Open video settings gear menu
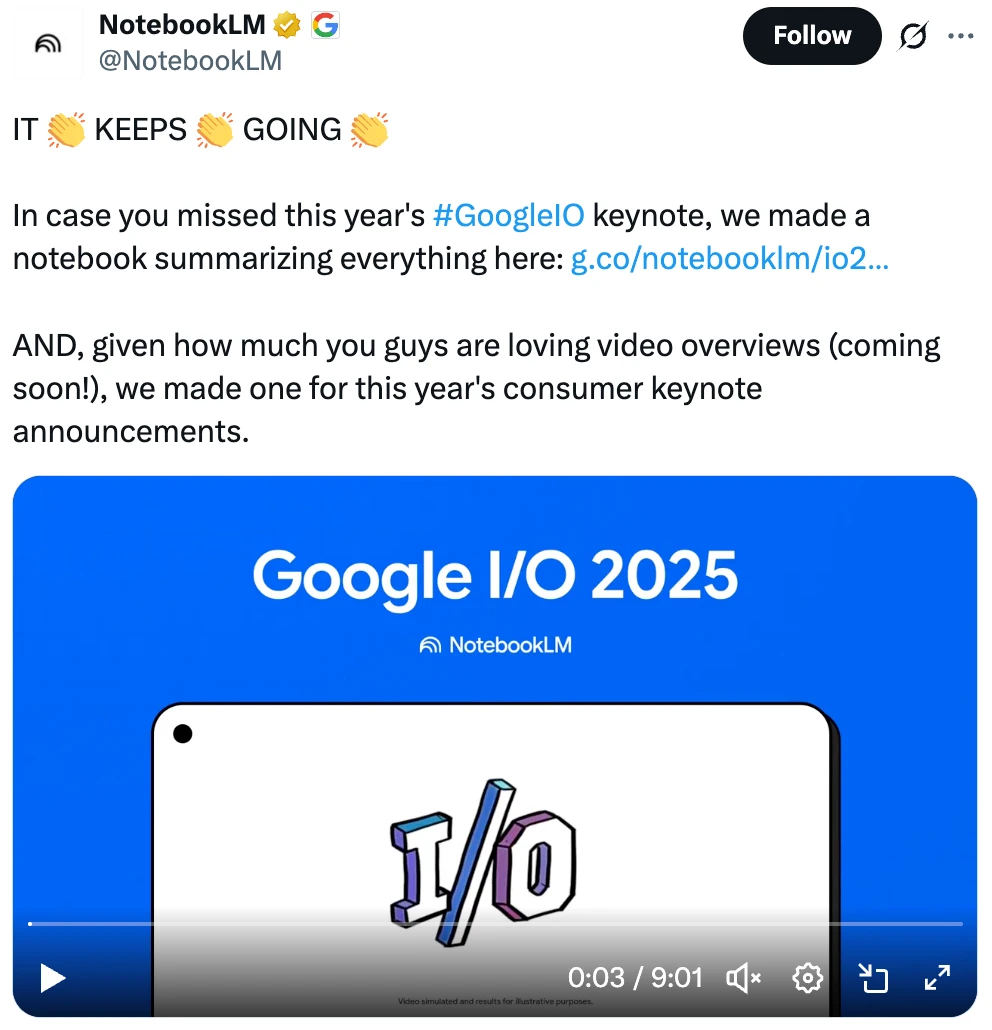Screen dimensions: 992x1030 (807, 978)
